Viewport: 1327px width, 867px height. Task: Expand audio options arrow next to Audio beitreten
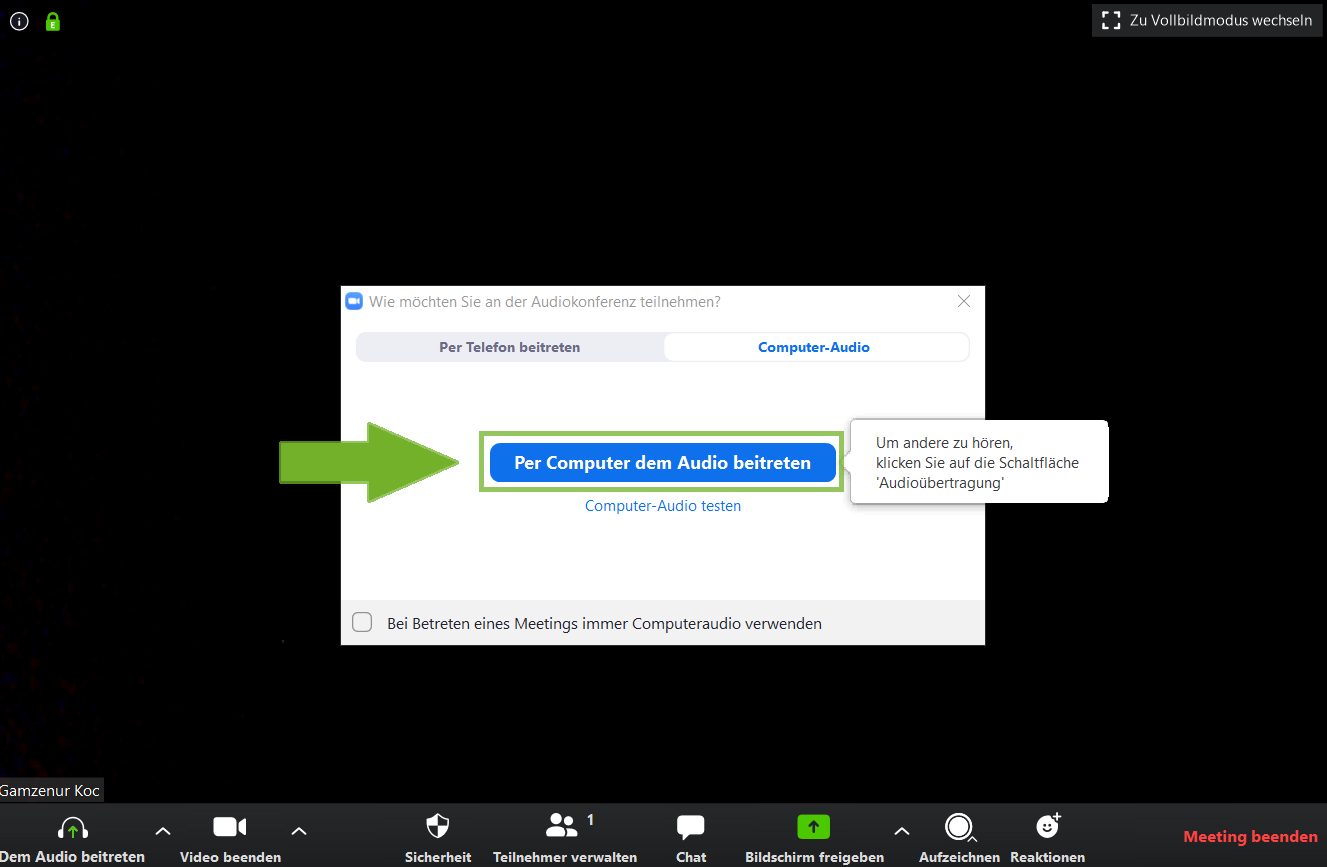point(163,831)
